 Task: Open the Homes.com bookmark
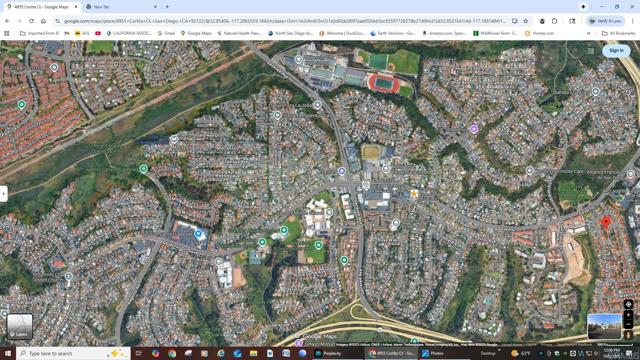point(540,33)
